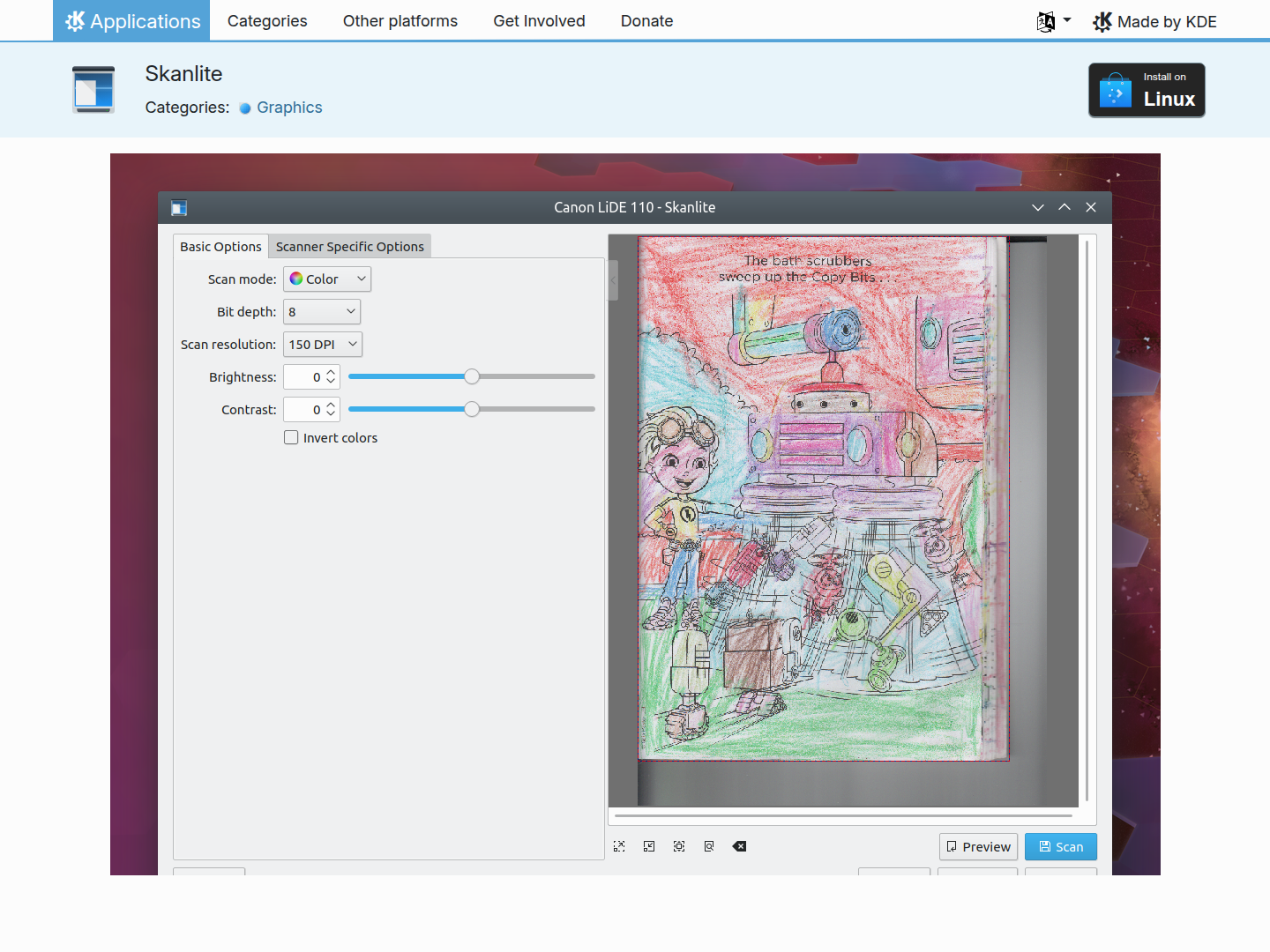Open the Scan resolution 150 DPI dropdown
The image size is (1270, 952).
point(323,344)
